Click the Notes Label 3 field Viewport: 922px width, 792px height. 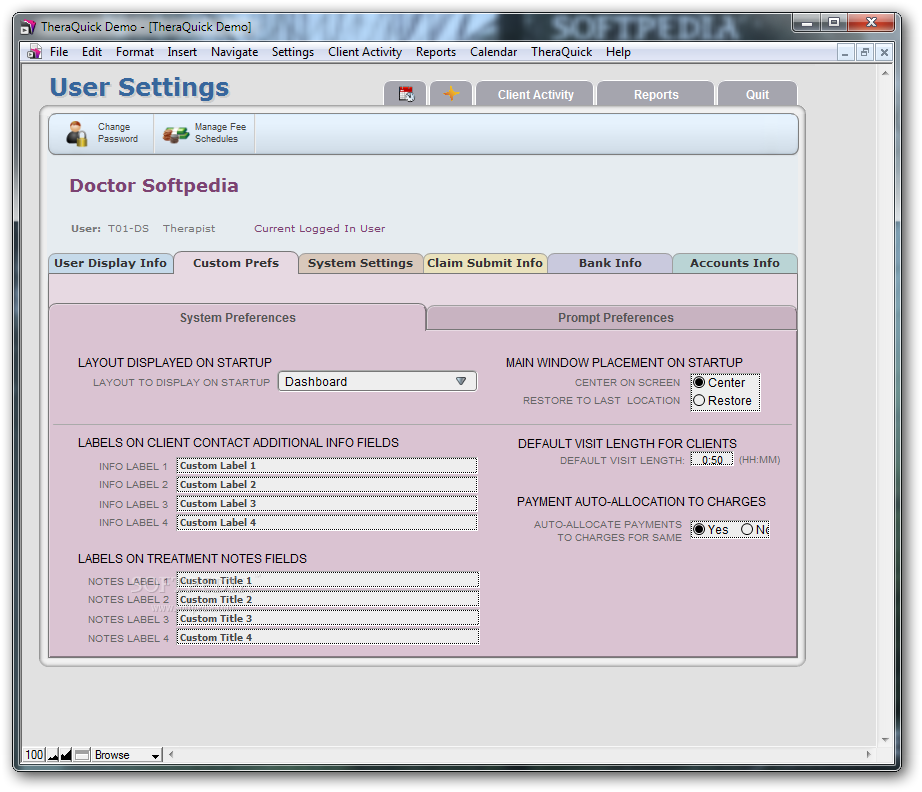pos(328,619)
